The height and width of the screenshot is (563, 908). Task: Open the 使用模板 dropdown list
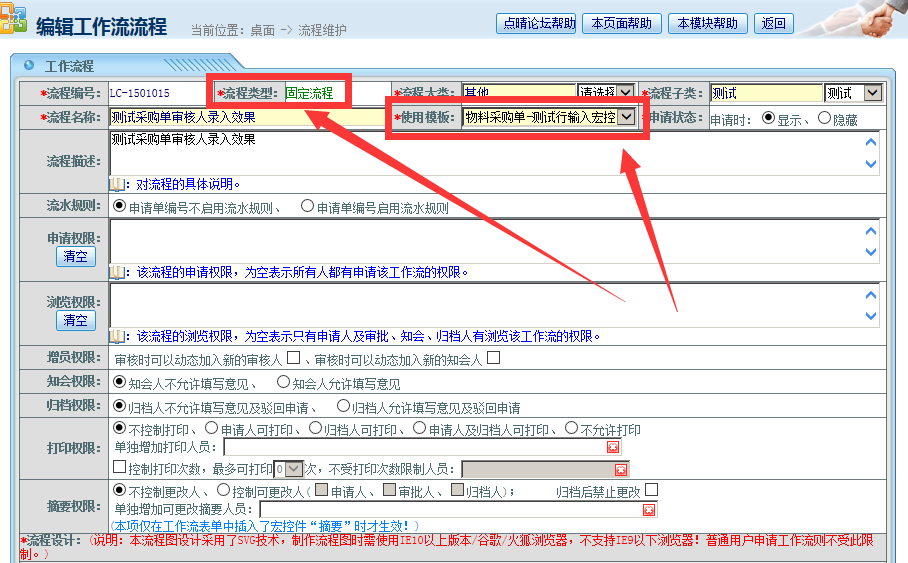pos(626,117)
